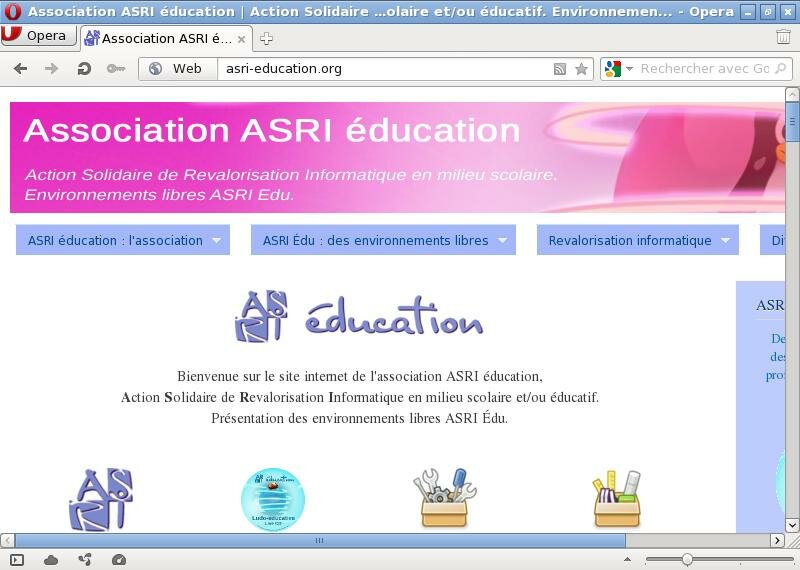This screenshot has height=570, width=800.
Task: Click the Action Solidaire de Revalorisation bold text line
Action: 360,397
